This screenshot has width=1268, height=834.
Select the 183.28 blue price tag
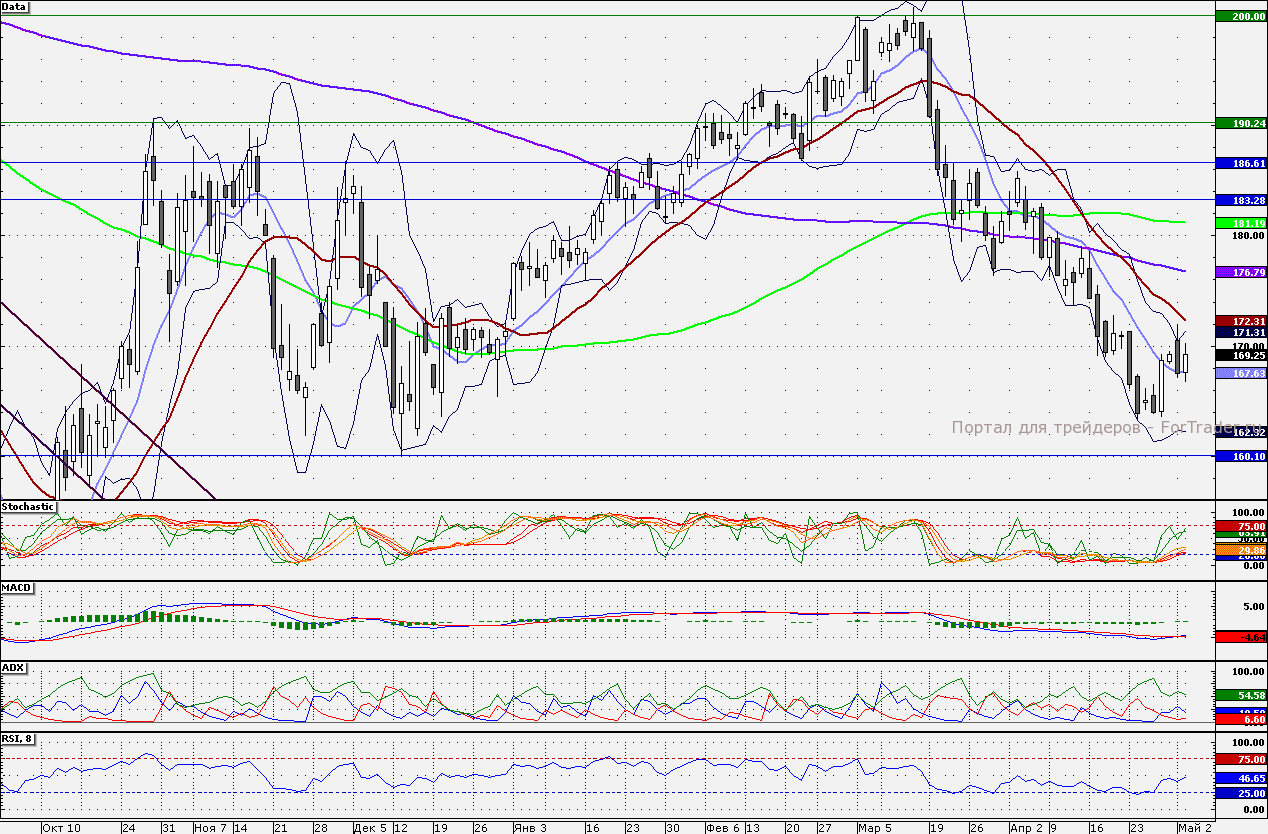(x=1240, y=200)
